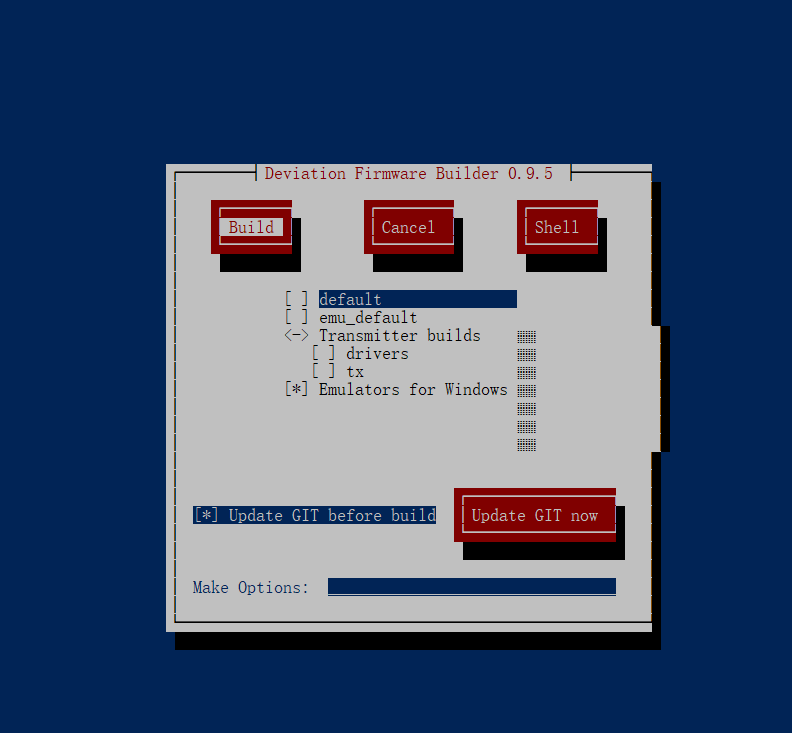Tick the tx checkbox
Screen dimensions: 792x733
pyautogui.click(x=324, y=371)
